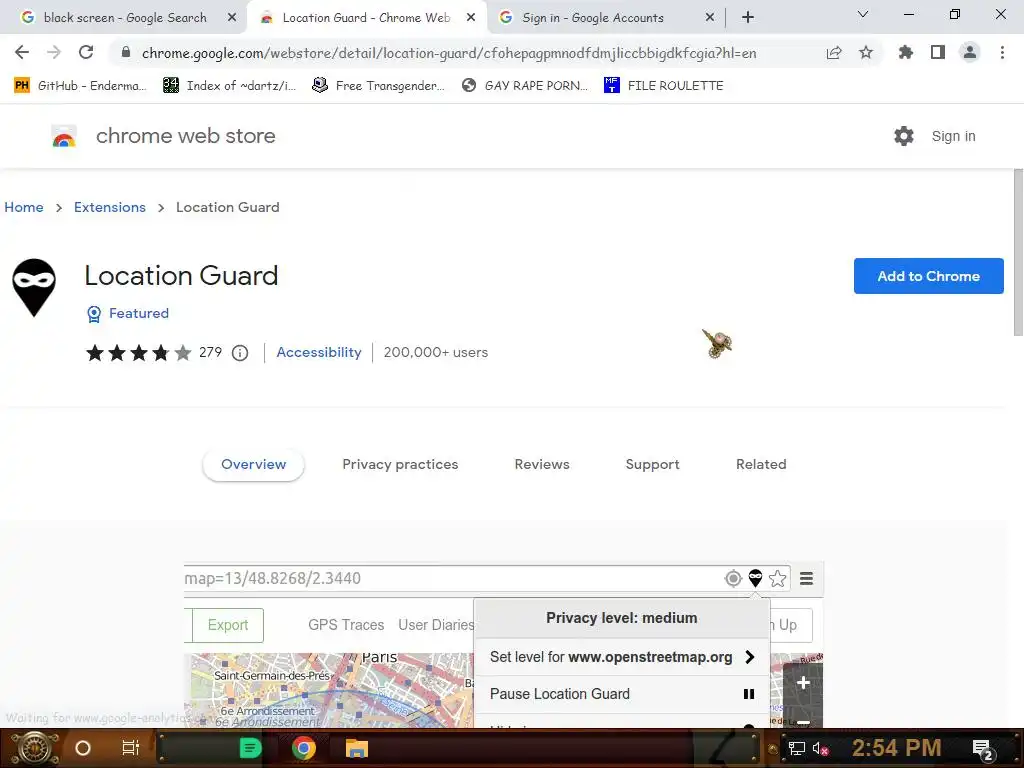1024x768 pixels.
Task: Click the muted volume tray icon
Action: pos(820,748)
